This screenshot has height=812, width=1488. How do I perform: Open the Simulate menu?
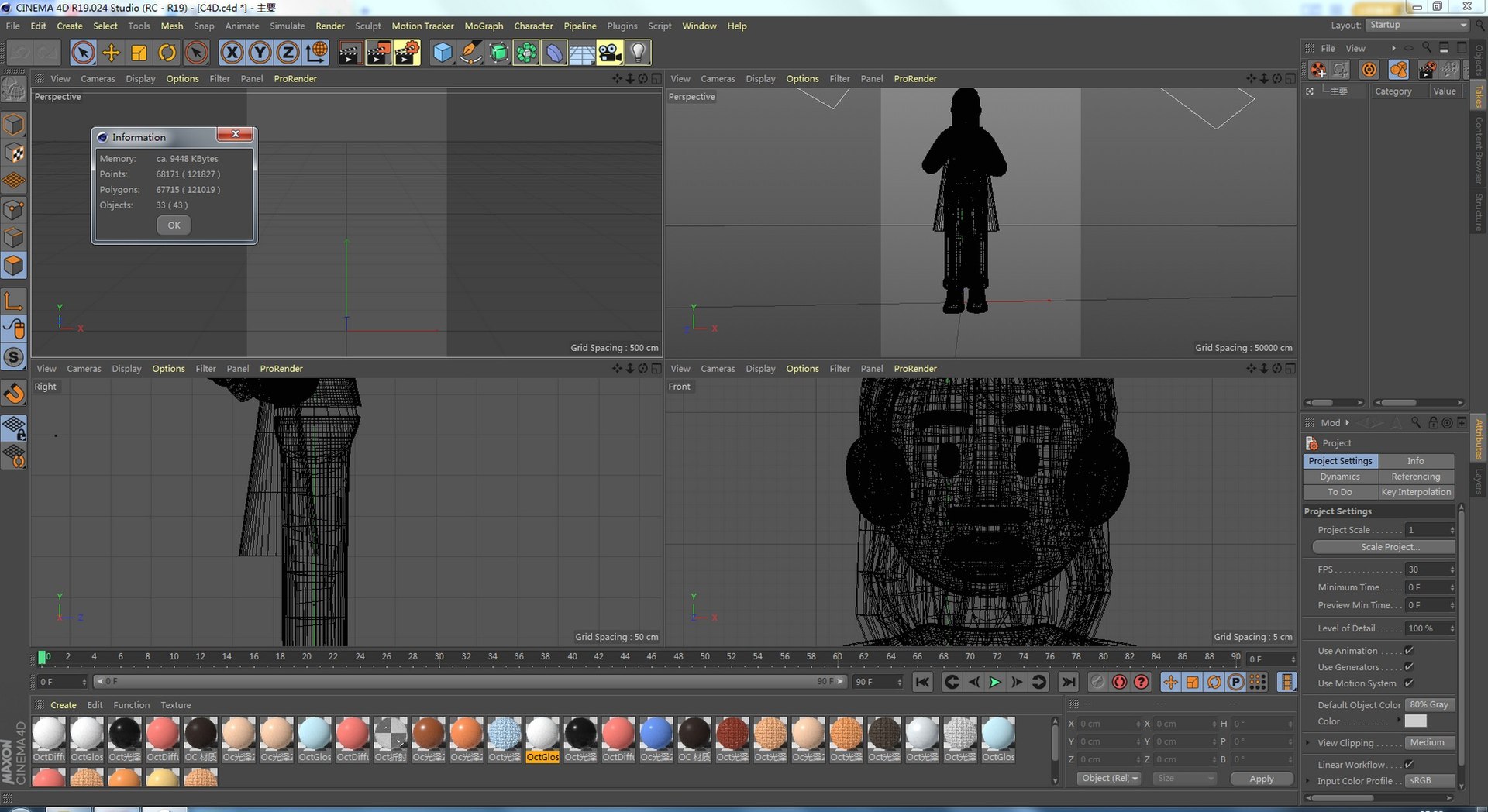pos(288,26)
